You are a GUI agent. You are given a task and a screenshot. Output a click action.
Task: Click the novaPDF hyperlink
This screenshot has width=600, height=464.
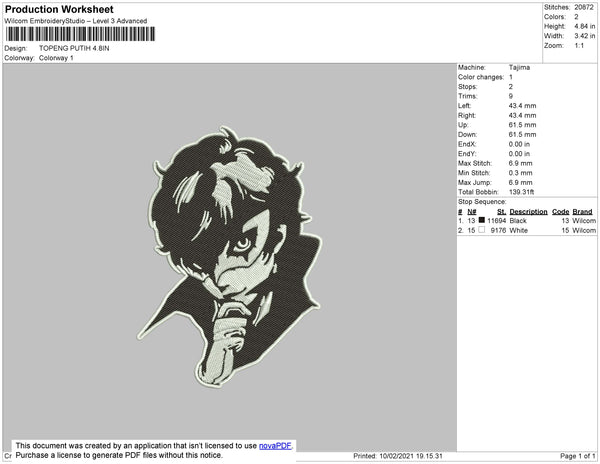point(275,446)
